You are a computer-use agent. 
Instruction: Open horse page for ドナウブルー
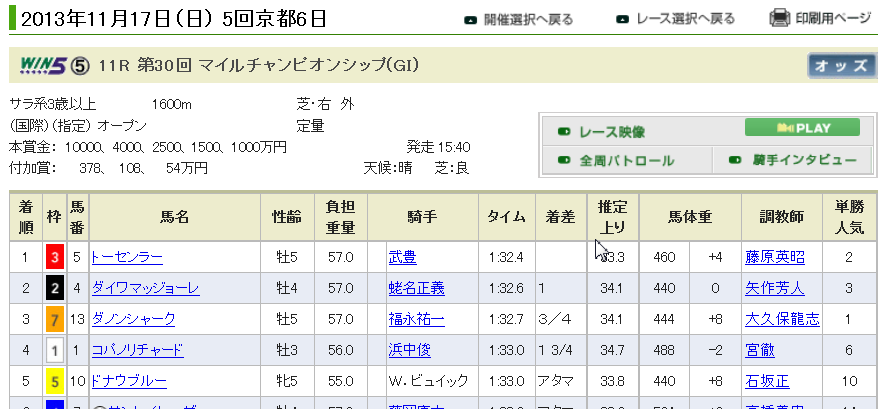point(129,381)
